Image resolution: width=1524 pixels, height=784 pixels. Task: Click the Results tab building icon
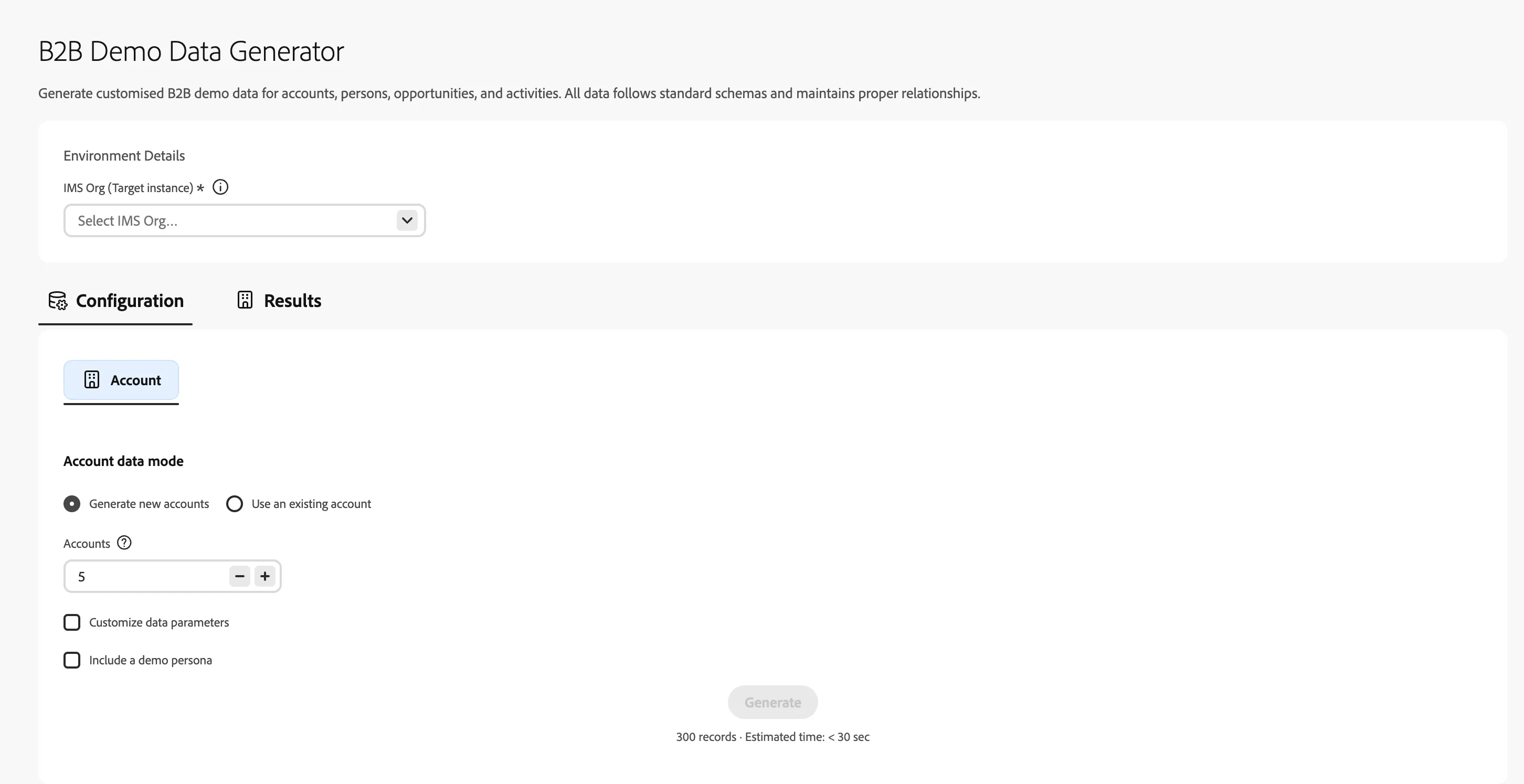coord(245,300)
